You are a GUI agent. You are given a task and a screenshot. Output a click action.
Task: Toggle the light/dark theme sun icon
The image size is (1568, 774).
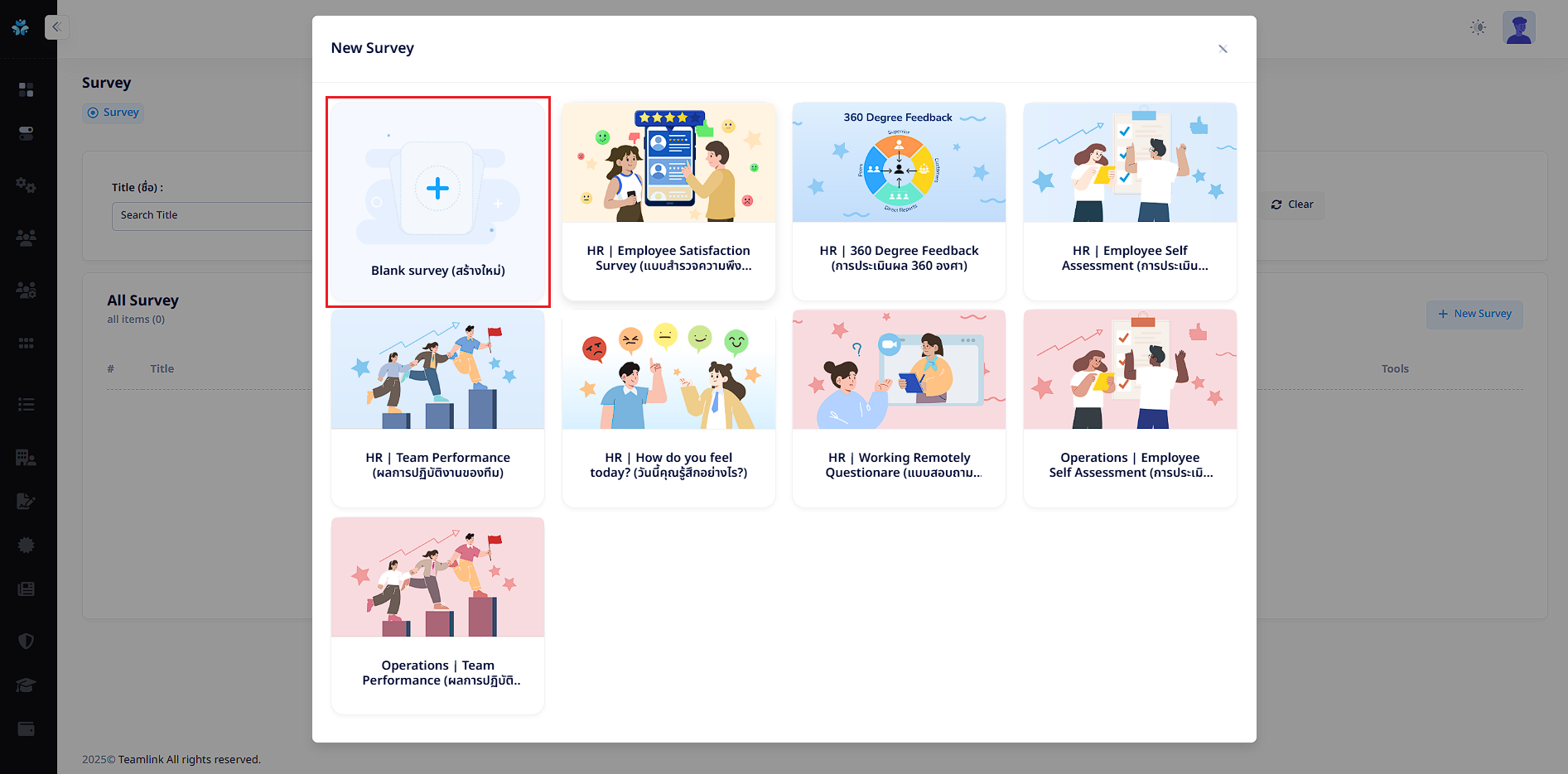coord(1478,27)
